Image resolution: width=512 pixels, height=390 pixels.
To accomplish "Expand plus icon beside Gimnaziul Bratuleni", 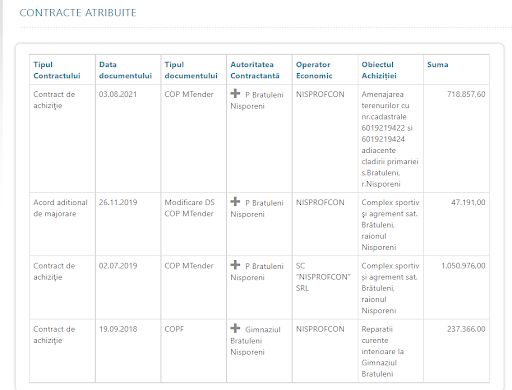I will coord(235,328).
